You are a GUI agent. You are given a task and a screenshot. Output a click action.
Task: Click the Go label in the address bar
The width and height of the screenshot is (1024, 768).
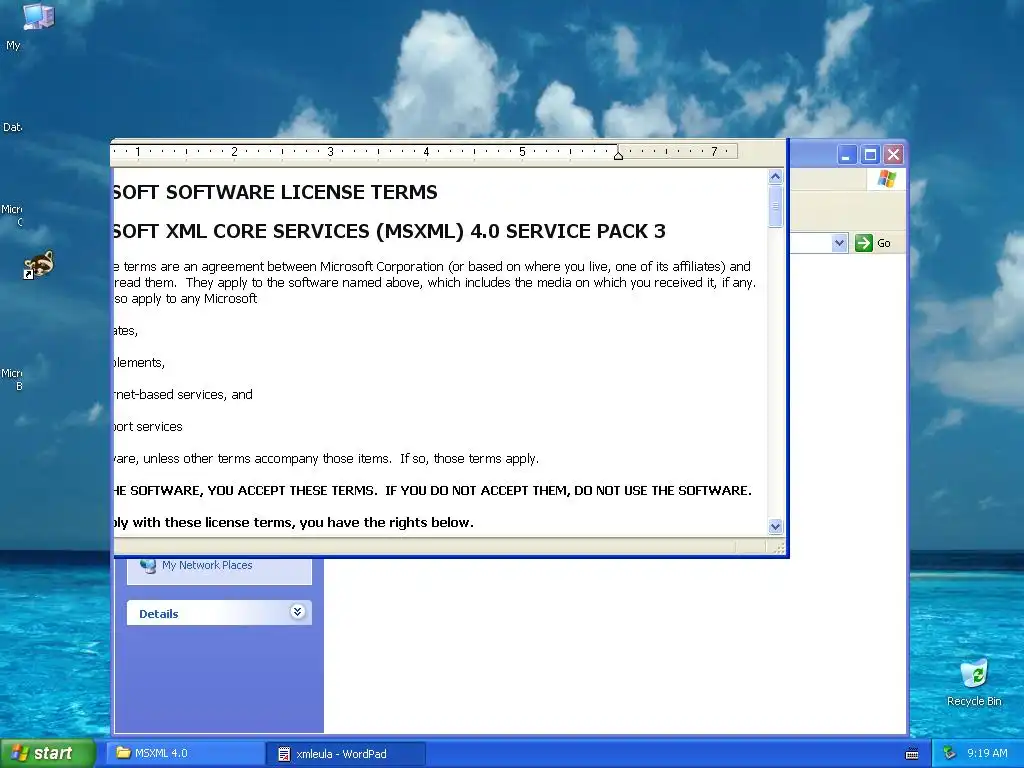point(884,243)
